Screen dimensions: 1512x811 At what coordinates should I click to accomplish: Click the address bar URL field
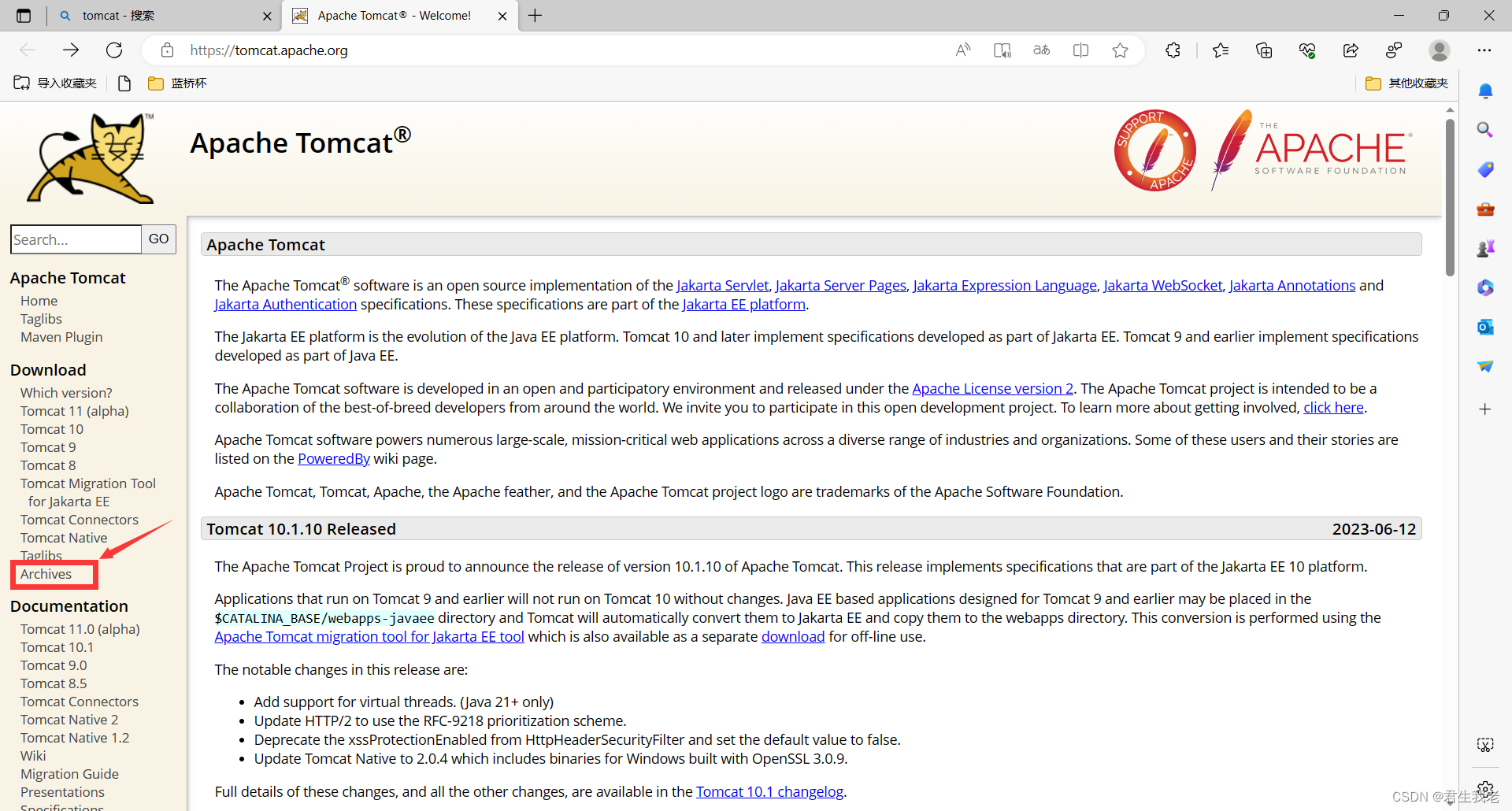pos(551,50)
